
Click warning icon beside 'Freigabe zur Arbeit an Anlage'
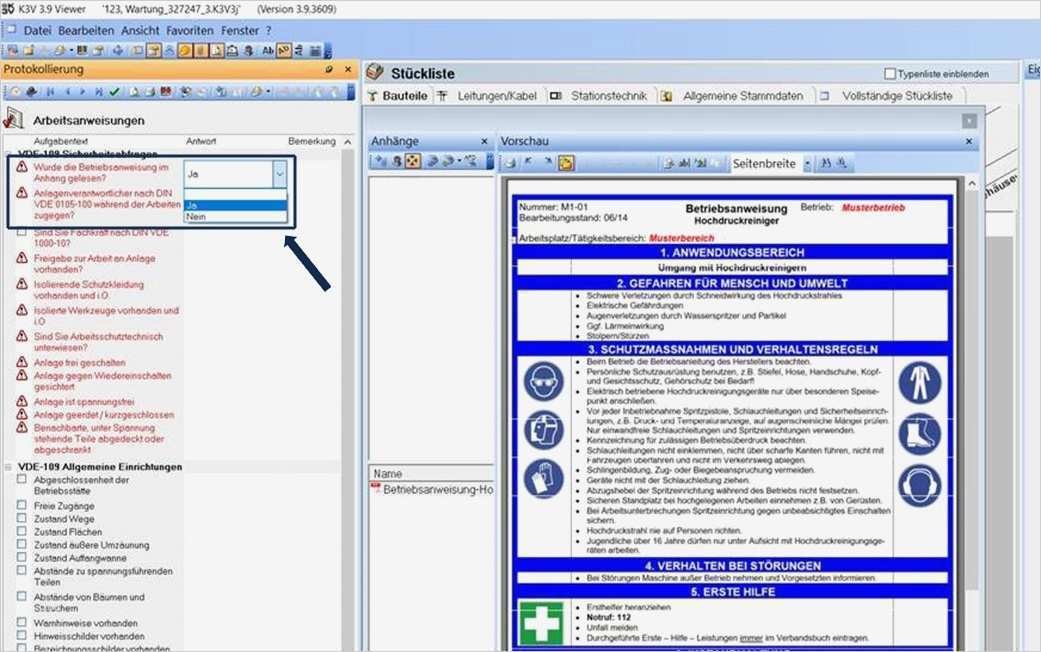(x=22, y=258)
